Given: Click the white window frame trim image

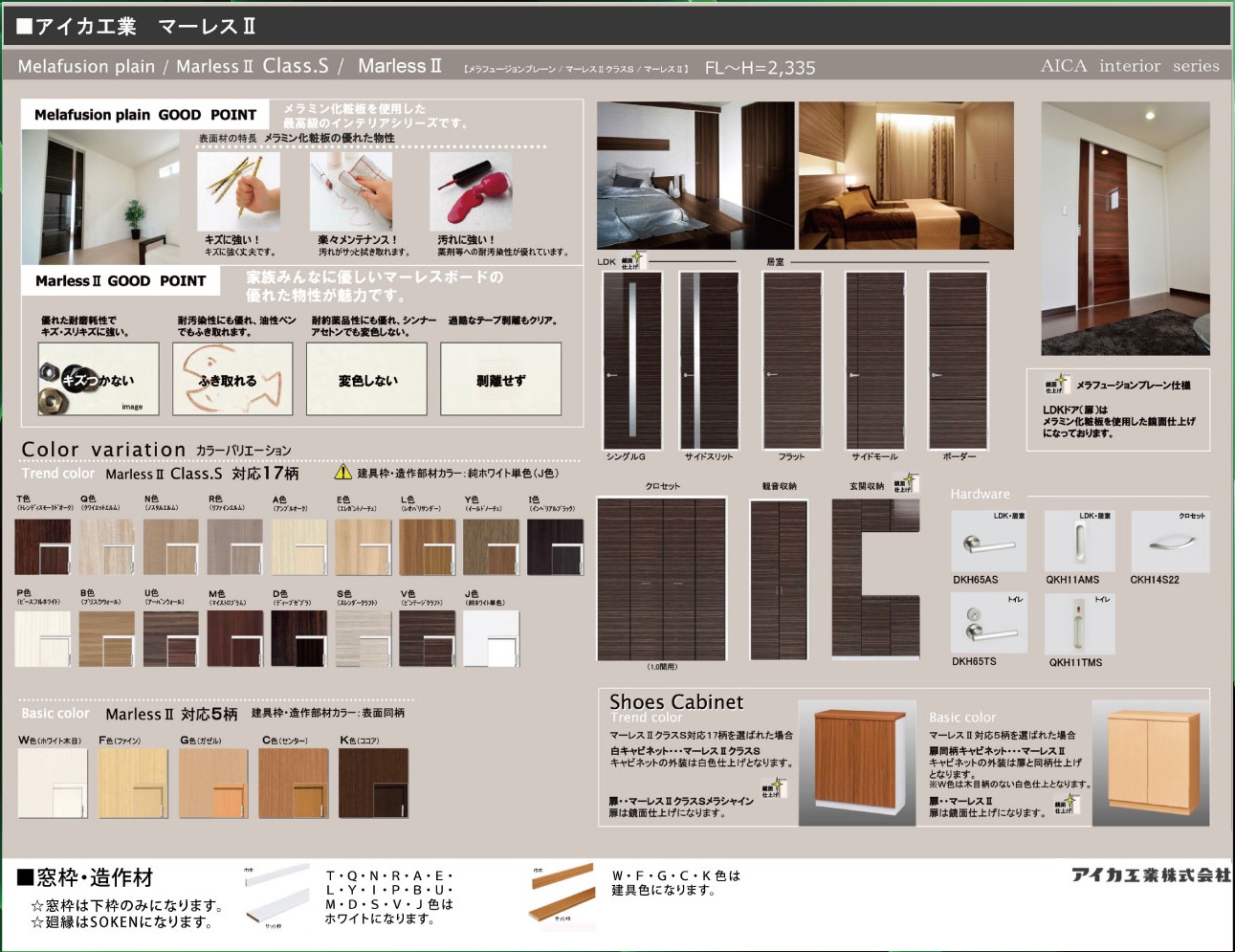Looking at the screenshot, I should (276, 897).
